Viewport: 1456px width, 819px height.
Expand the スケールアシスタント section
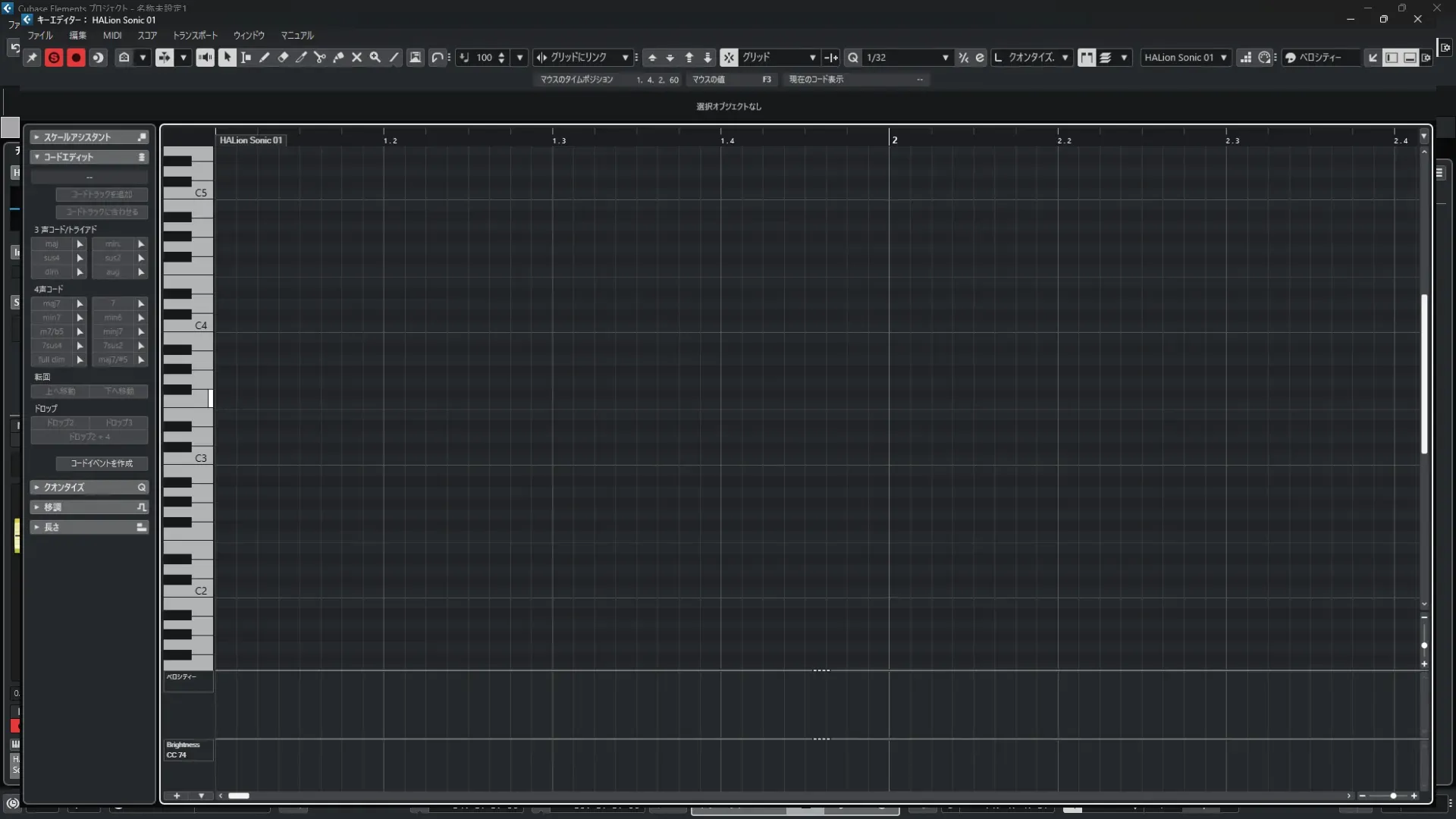point(77,137)
